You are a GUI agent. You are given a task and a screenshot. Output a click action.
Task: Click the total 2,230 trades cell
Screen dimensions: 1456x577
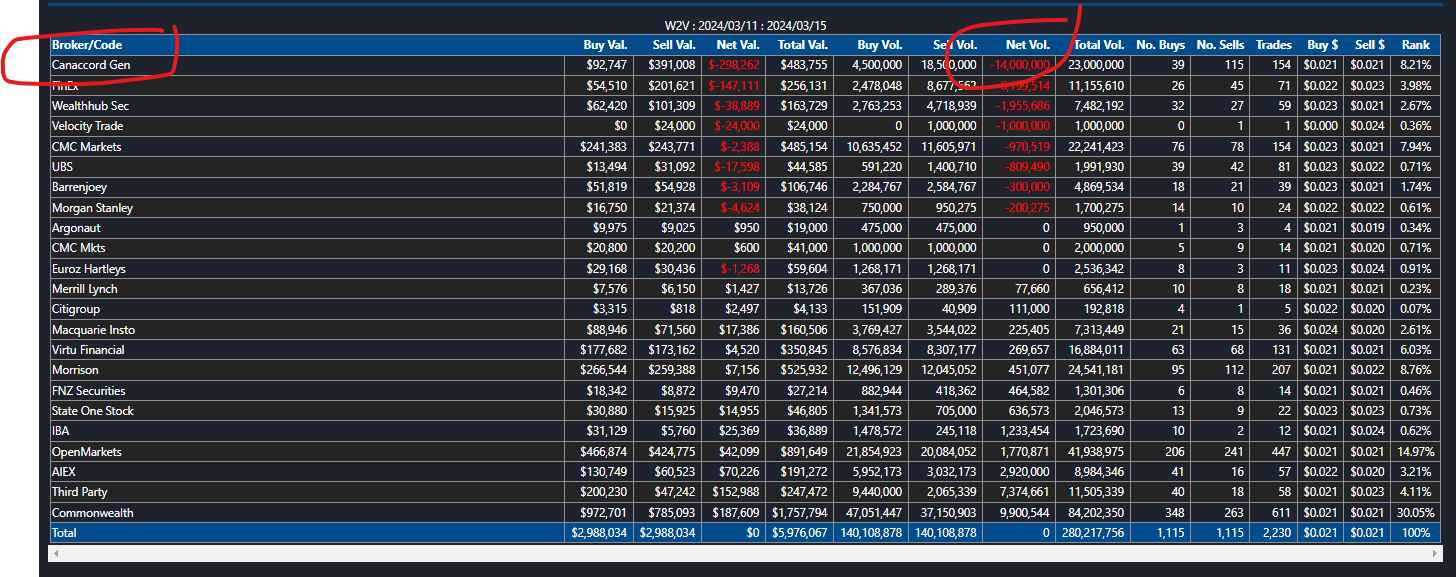point(1277,533)
